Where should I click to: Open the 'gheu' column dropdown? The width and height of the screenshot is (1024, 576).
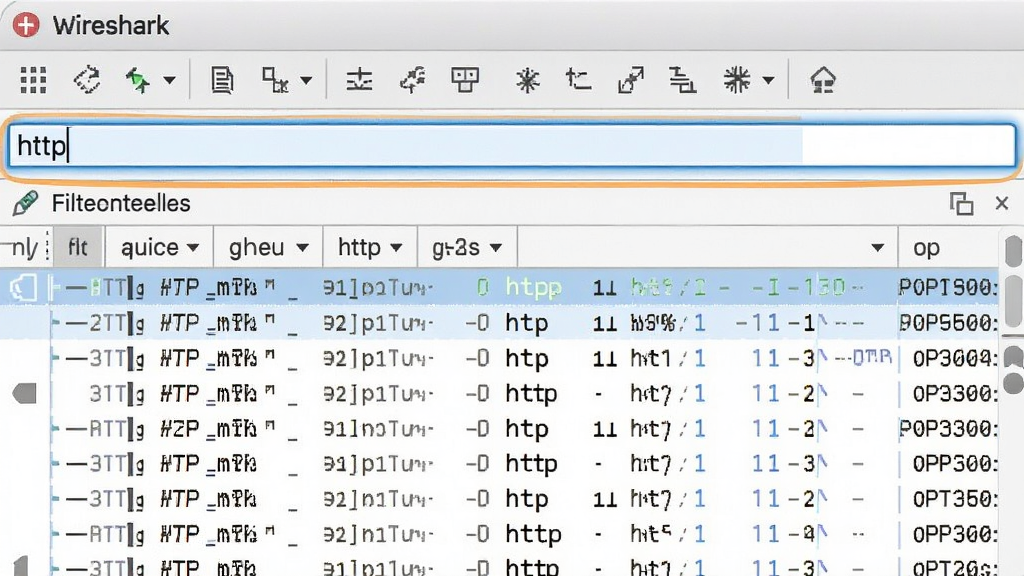click(302, 248)
